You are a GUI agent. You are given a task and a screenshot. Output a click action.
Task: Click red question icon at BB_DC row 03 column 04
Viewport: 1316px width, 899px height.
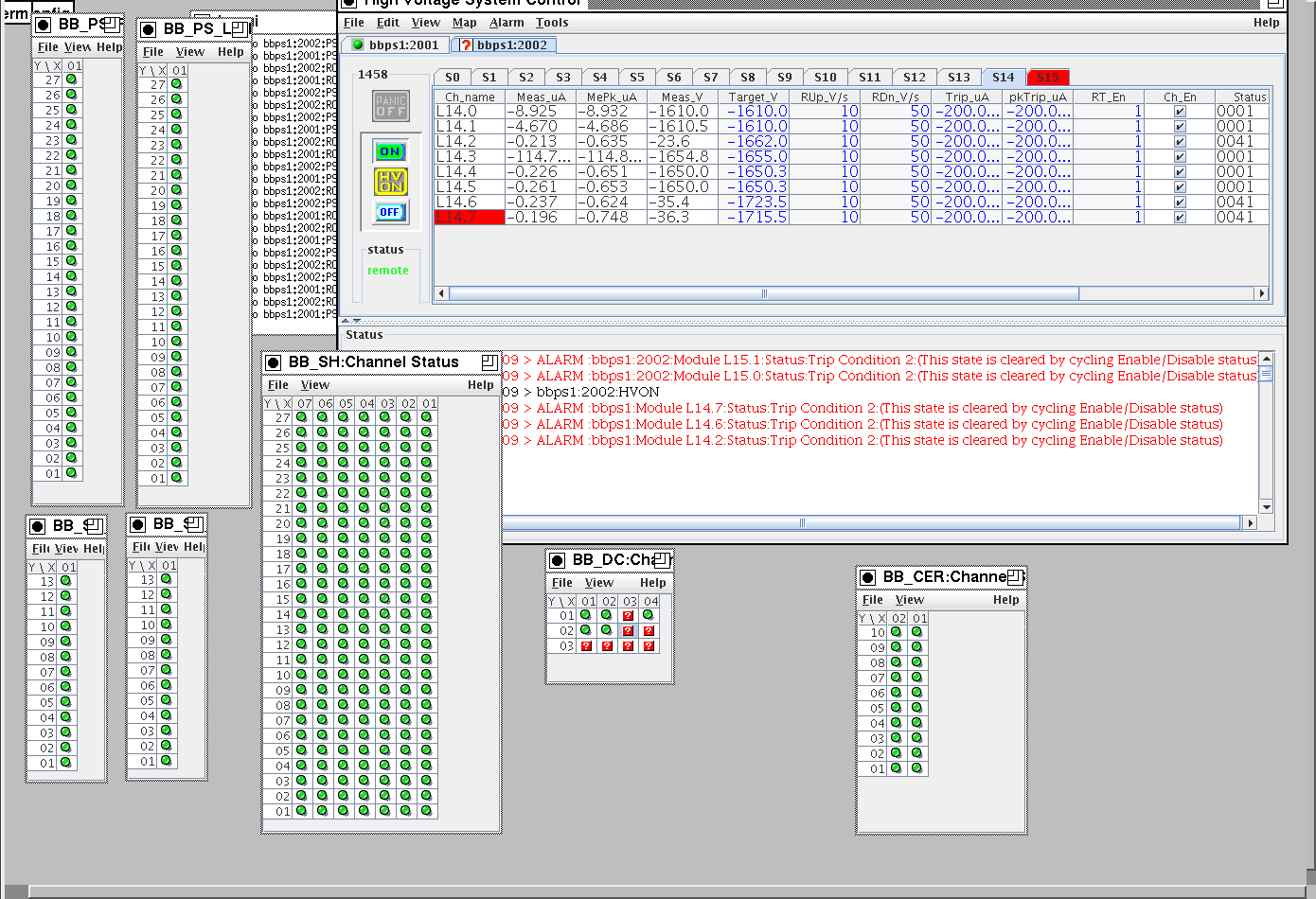pyautogui.click(x=649, y=646)
